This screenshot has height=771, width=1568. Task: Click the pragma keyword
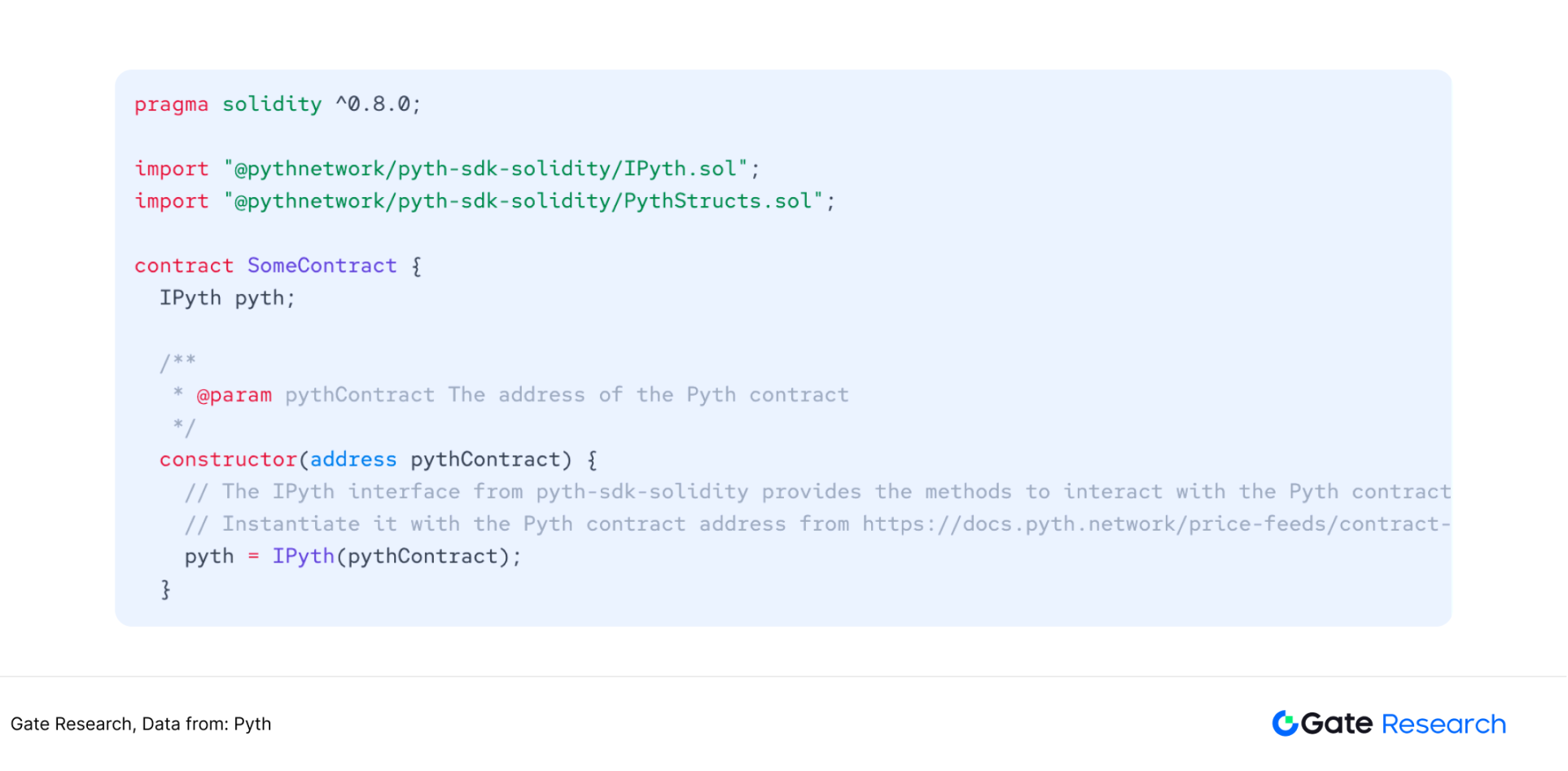pos(171,104)
